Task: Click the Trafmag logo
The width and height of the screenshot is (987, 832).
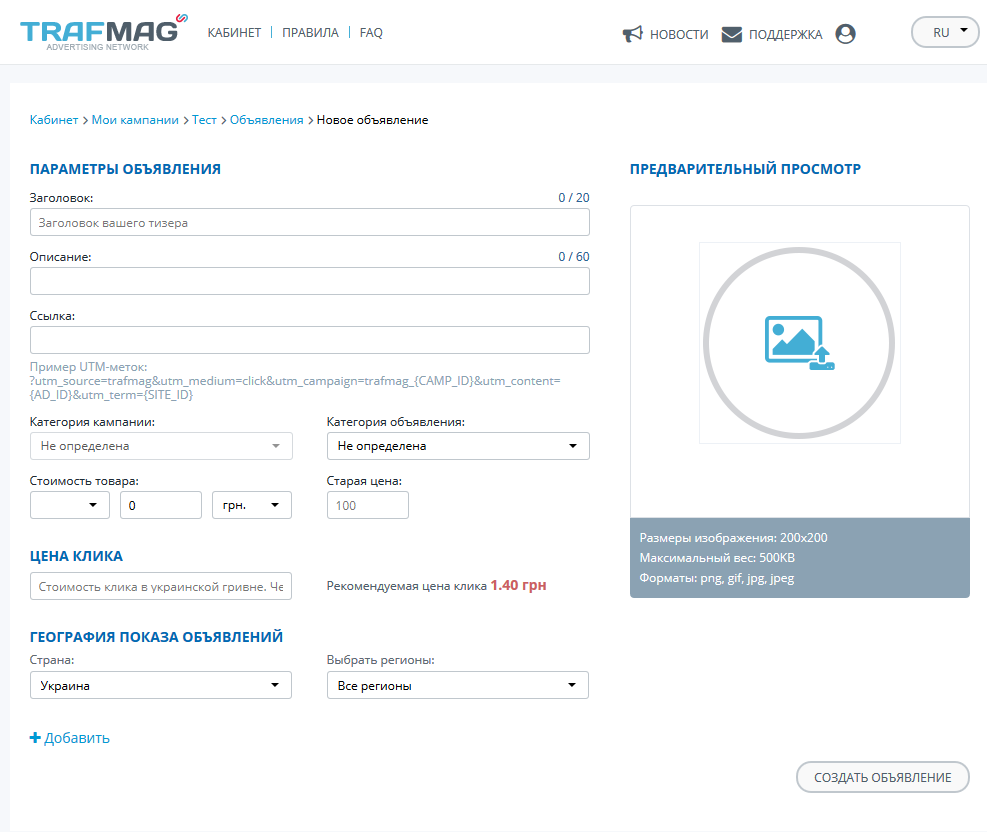Action: tap(102, 31)
